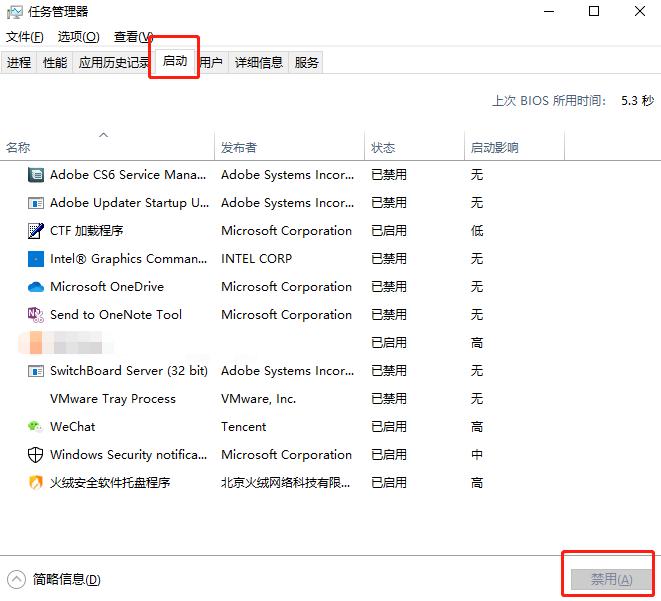Image resolution: width=661 pixels, height=601 pixels.
Task: Click the VMware, Inc. publisher cell
Action: (258, 399)
